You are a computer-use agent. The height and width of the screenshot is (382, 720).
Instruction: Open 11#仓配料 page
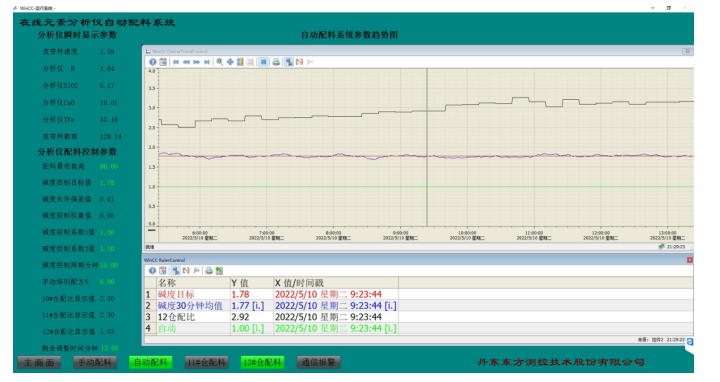click(x=207, y=363)
